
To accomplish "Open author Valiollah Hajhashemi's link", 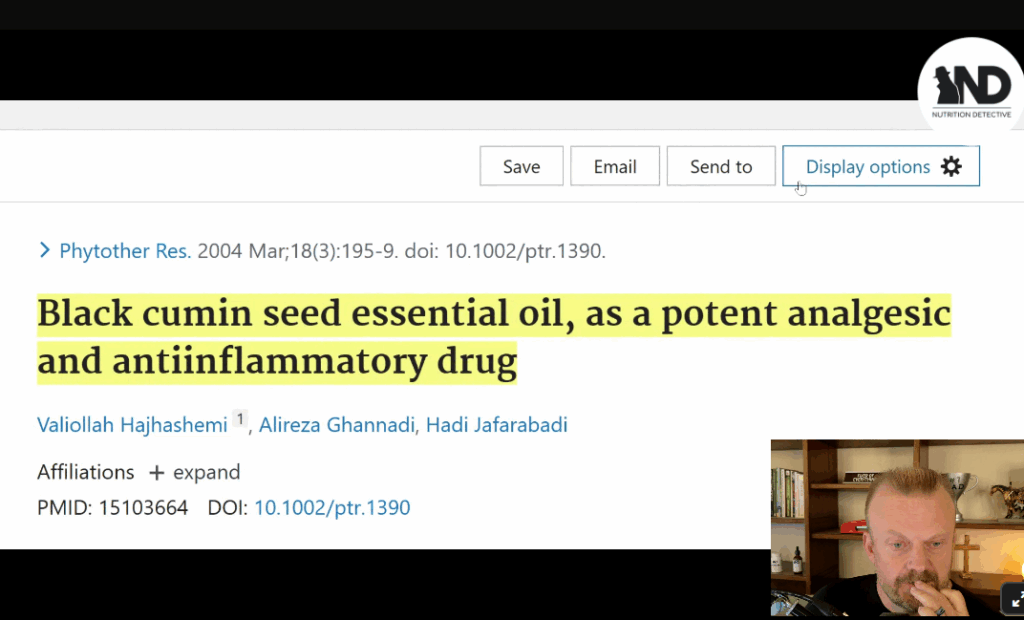I will [x=132, y=425].
